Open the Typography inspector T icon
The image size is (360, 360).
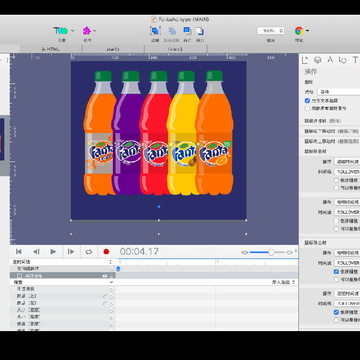(x=355, y=60)
